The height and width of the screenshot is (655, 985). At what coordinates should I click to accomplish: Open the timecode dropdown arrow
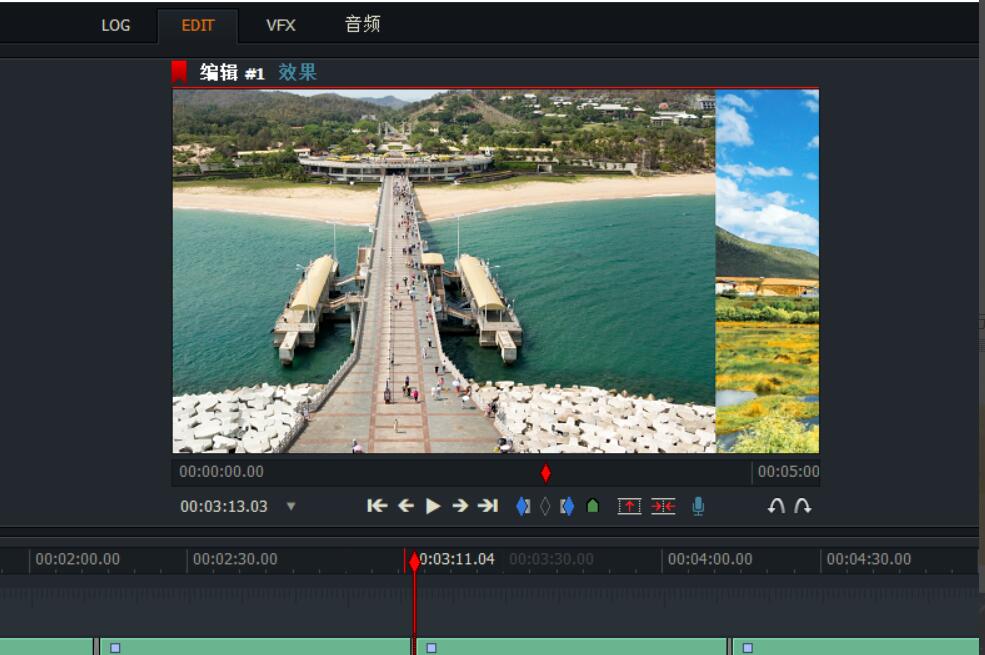tap(291, 506)
